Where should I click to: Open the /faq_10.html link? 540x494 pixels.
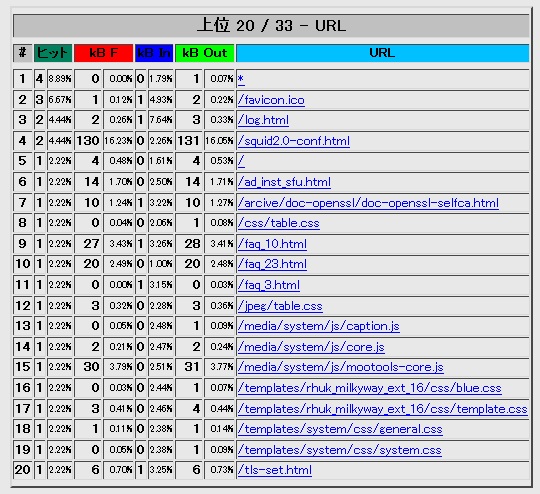tap(272, 244)
